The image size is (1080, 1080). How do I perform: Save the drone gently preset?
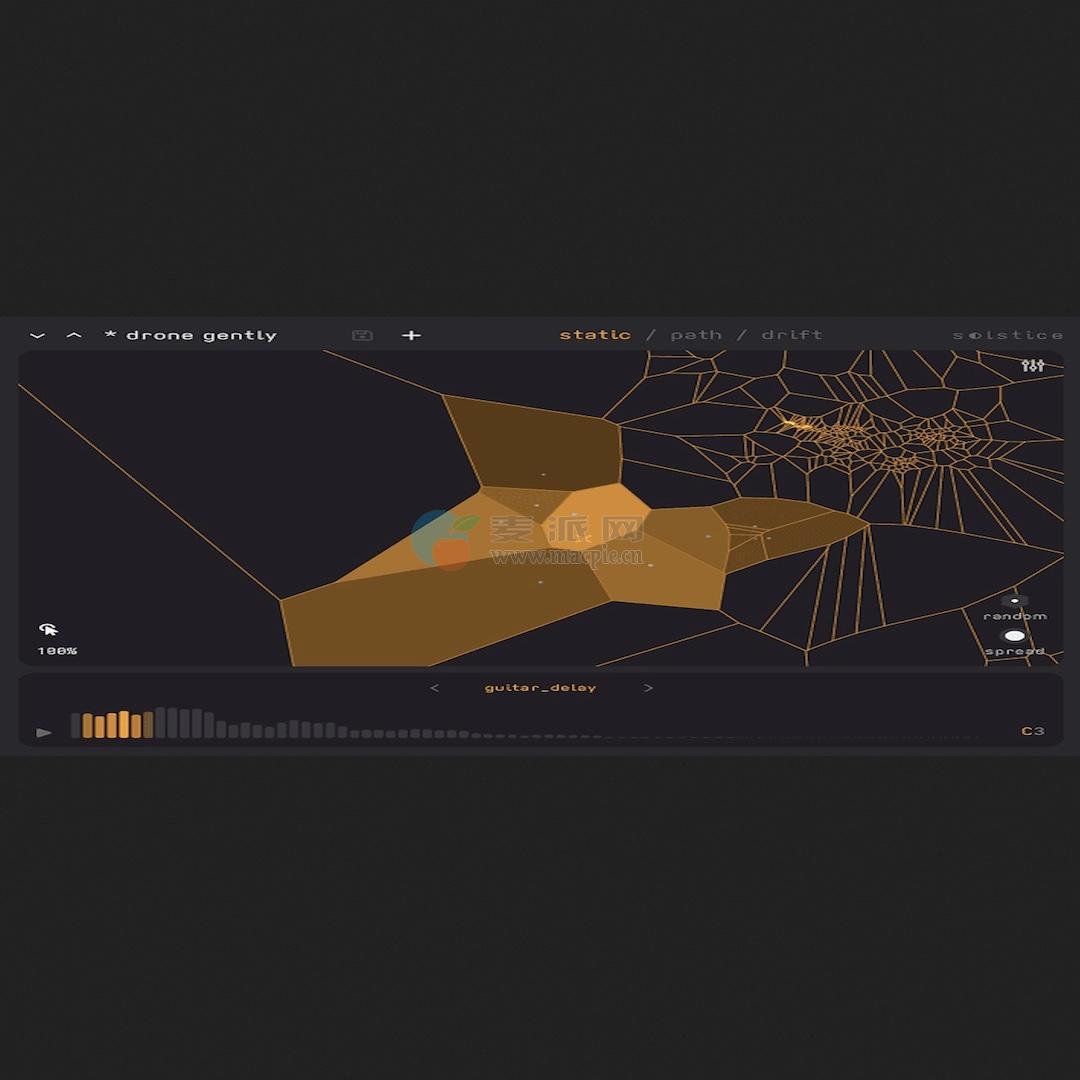pos(363,335)
